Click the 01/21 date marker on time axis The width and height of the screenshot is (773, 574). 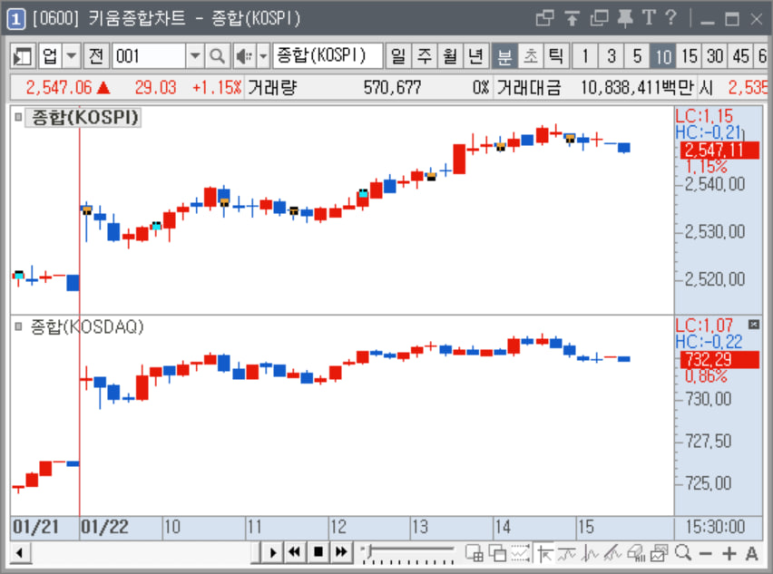(x=35, y=527)
